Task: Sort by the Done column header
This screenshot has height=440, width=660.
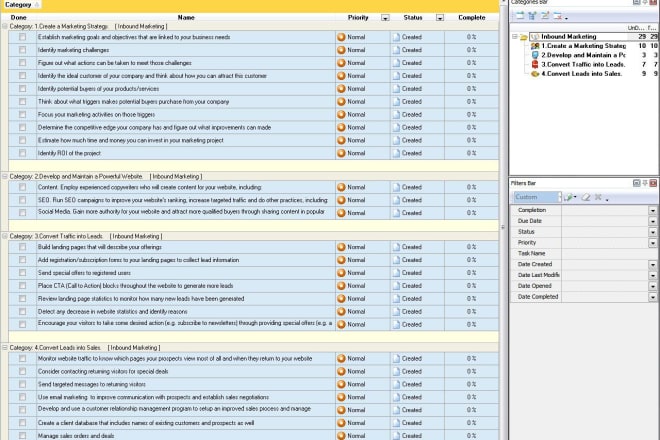Action: coord(19,18)
